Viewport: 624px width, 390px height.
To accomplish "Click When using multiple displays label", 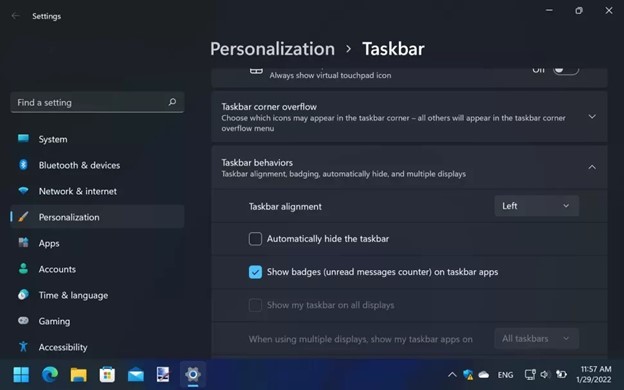I will [x=361, y=339].
